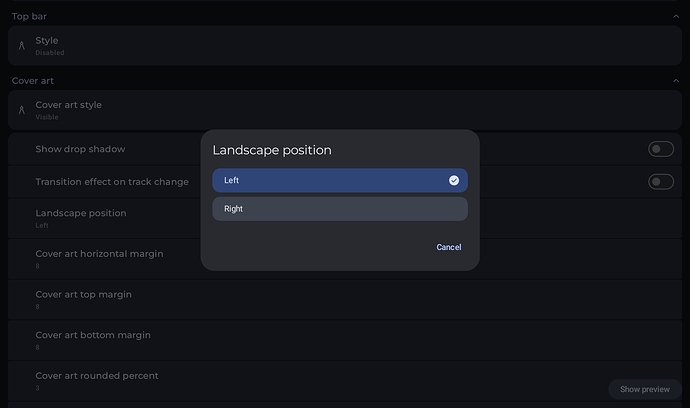Collapse the Cover art section chevron
The width and height of the screenshot is (690, 408).
coord(676,80)
